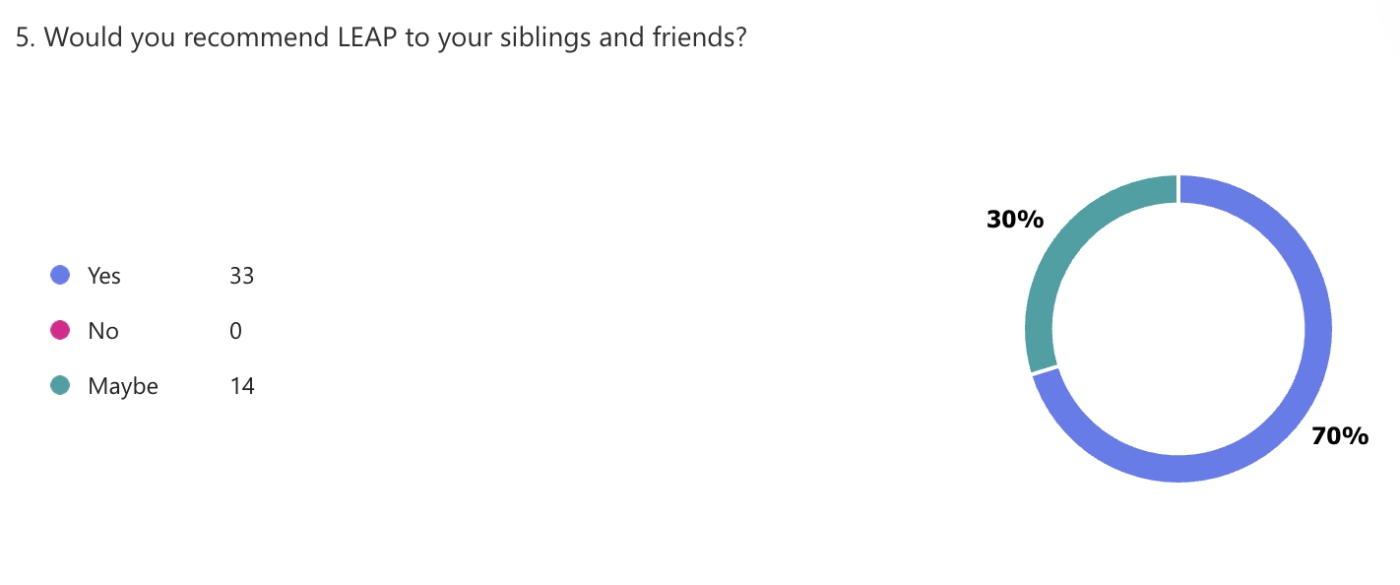Click the 70% data label
The width and height of the screenshot is (1400, 585).
pos(1340,436)
